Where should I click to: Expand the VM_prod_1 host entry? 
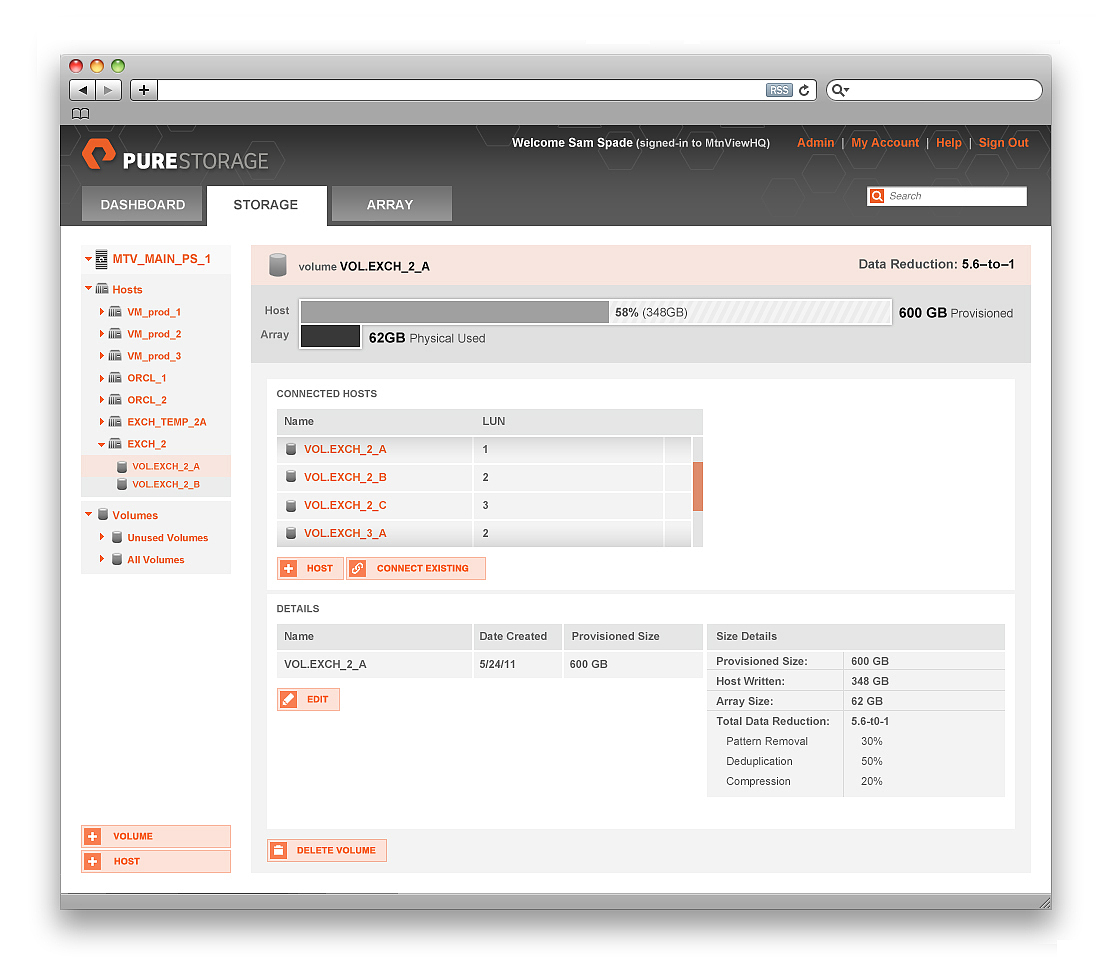click(101, 311)
